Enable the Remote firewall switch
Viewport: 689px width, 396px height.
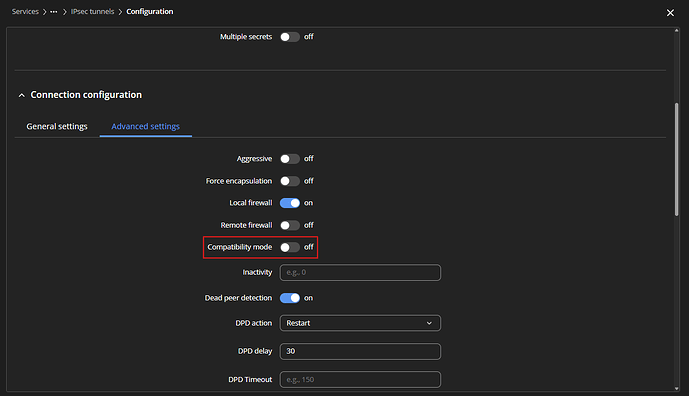(x=290, y=225)
